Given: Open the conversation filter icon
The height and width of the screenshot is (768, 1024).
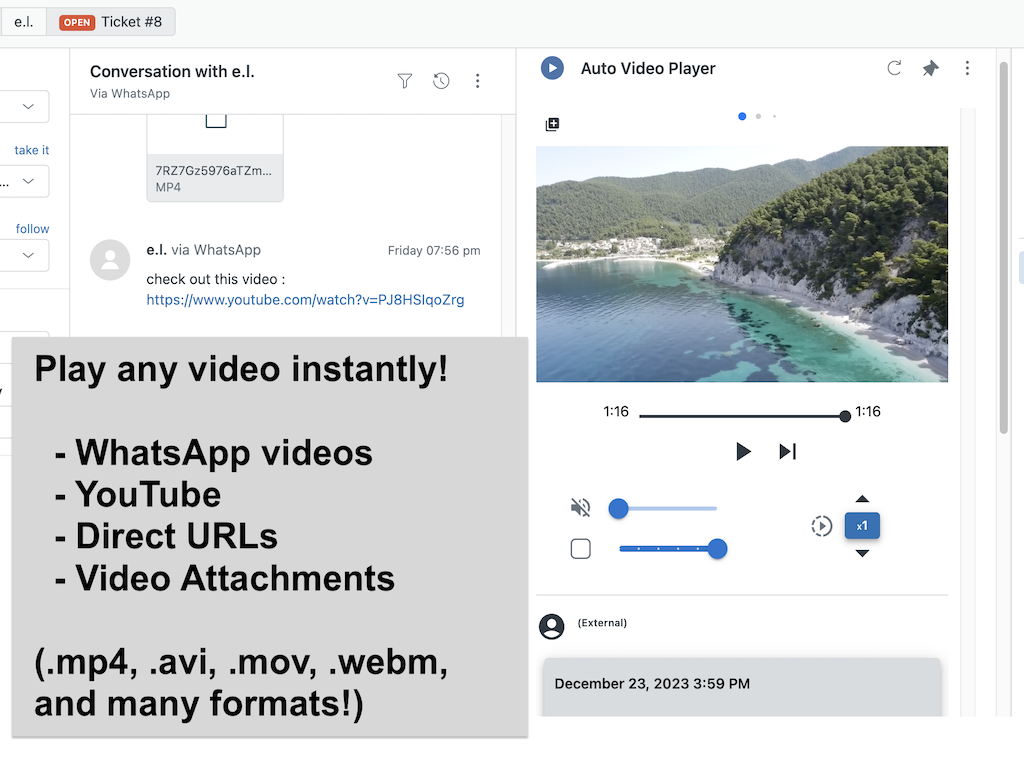Looking at the screenshot, I should click(405, 80).
